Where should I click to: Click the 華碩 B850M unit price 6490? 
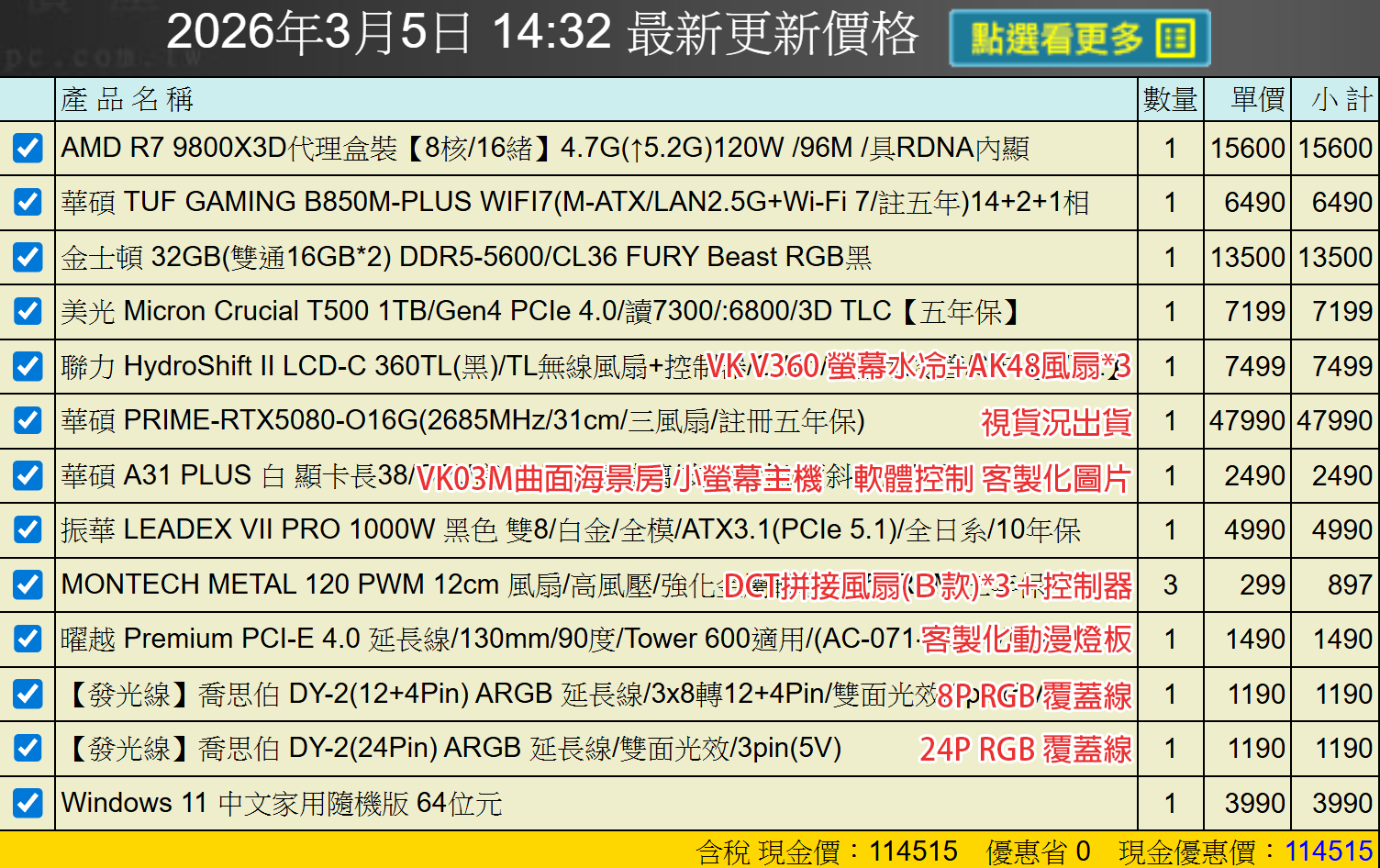pyautogui.click(x=1254, y=202)
